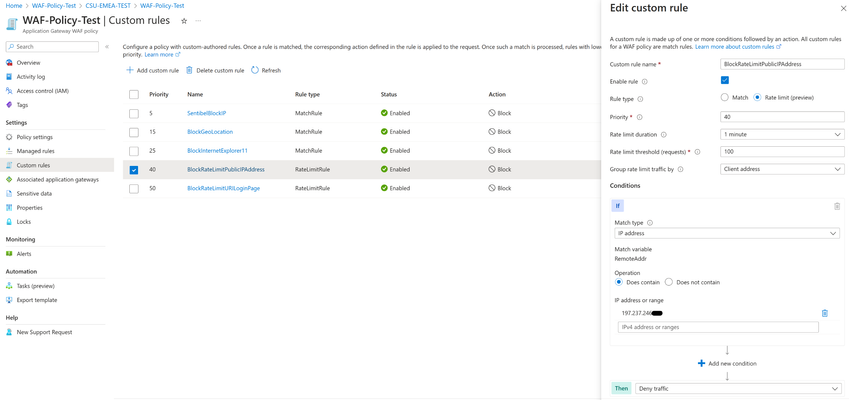Click the Add custom rule plus icon

129,70
